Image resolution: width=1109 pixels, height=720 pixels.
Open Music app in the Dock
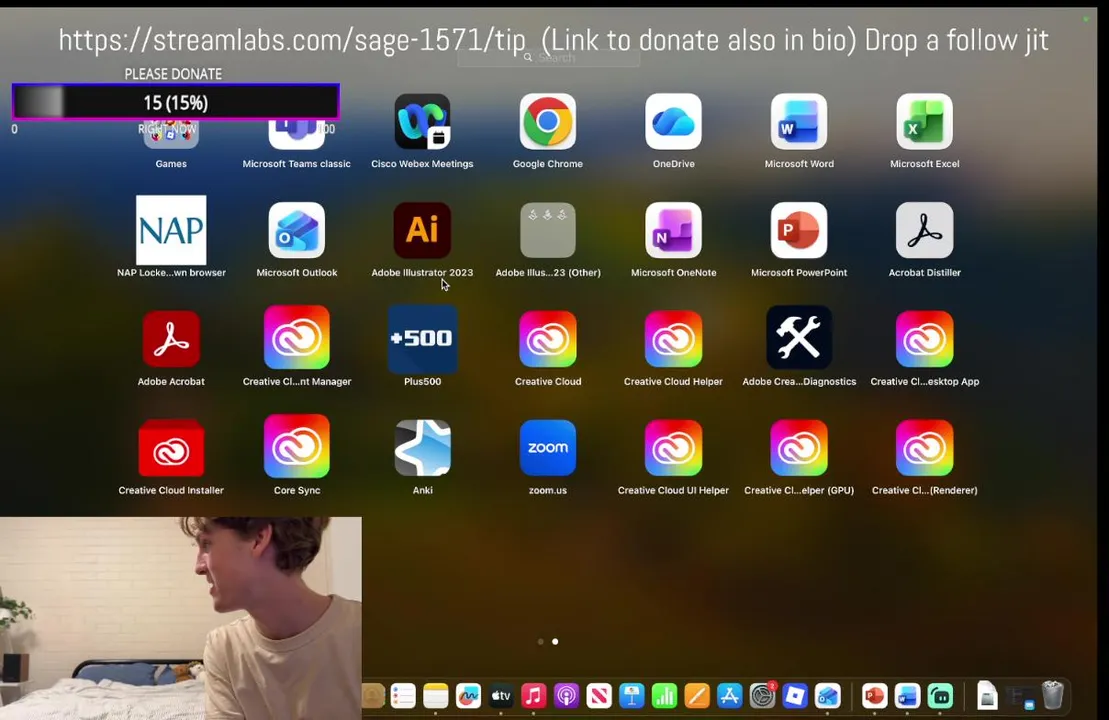pyautogui.click(x=534, y=696)
